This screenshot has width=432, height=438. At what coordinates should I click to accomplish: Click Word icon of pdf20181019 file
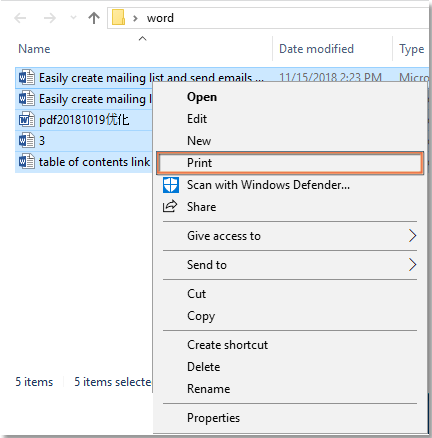(26, 119)
